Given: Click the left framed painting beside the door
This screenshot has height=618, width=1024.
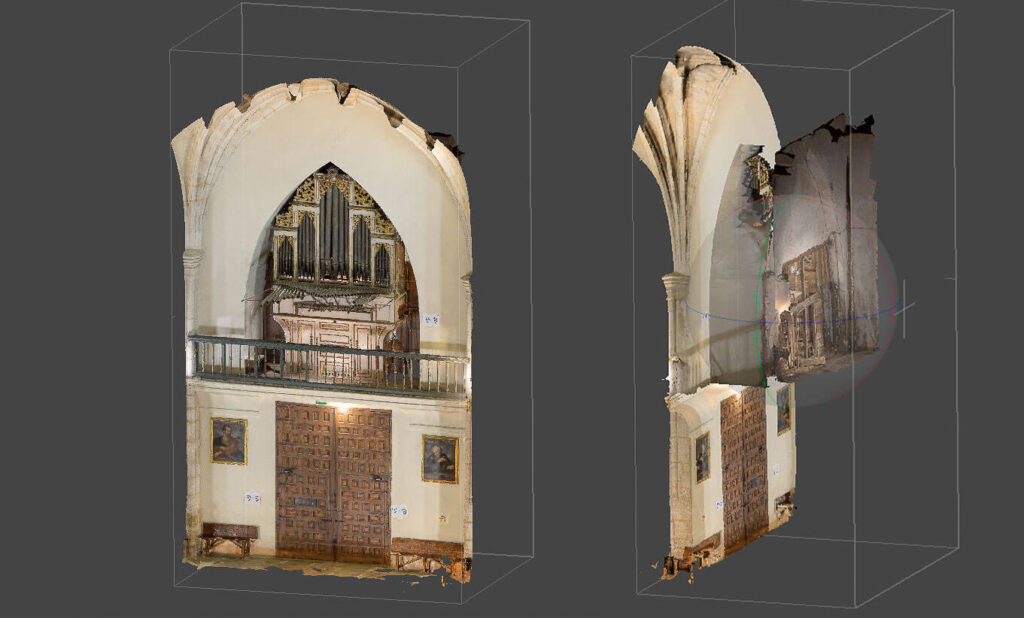Looking at the screenshot, I should pyautogui.click(x=228, y=441).
